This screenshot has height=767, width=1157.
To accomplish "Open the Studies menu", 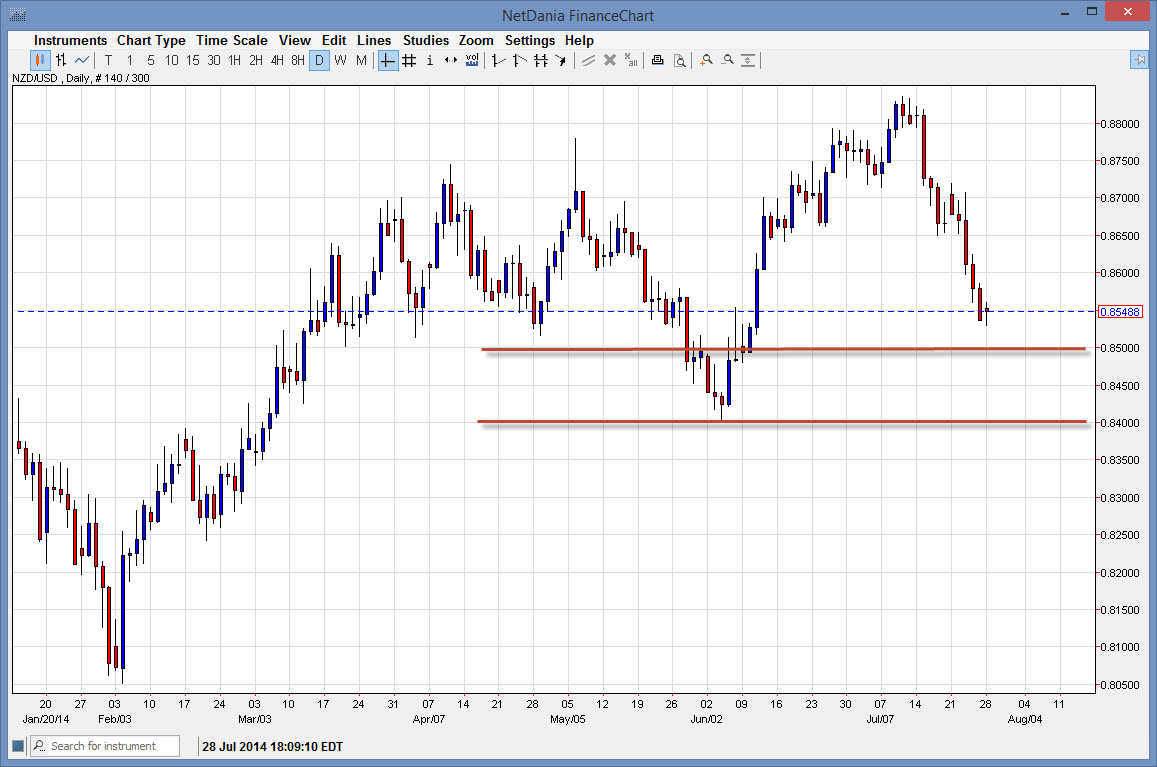I will tap(426, 40).
